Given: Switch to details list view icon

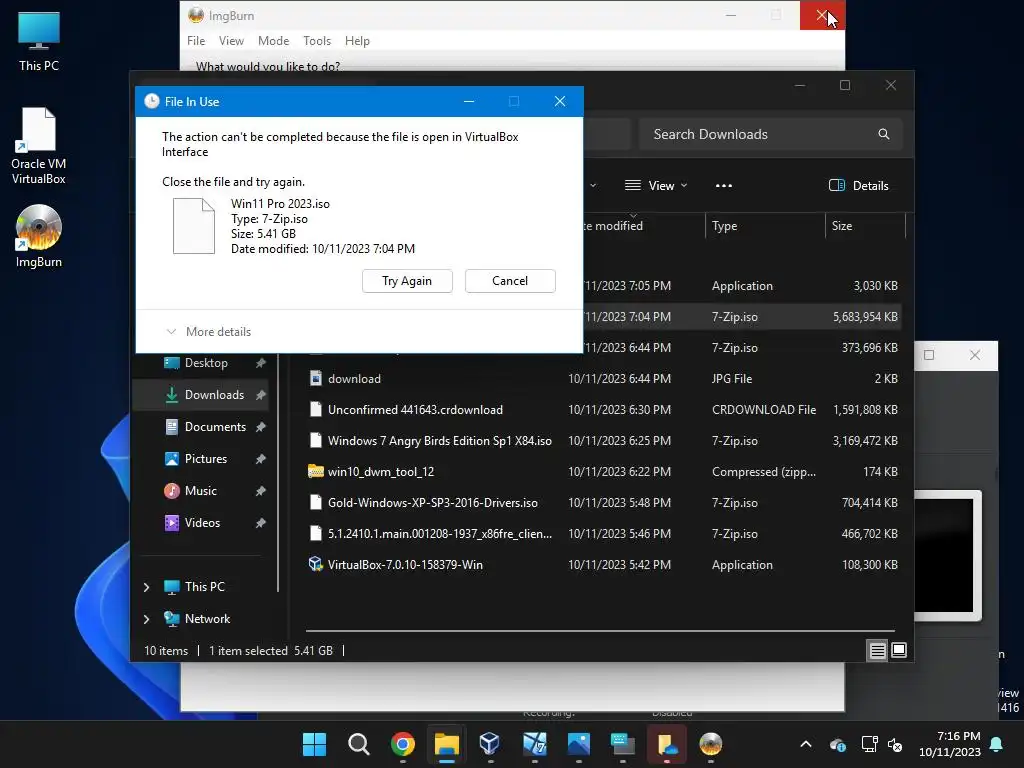Looking at the screenshot, I should pyautogui.click(x=877, y=650).
